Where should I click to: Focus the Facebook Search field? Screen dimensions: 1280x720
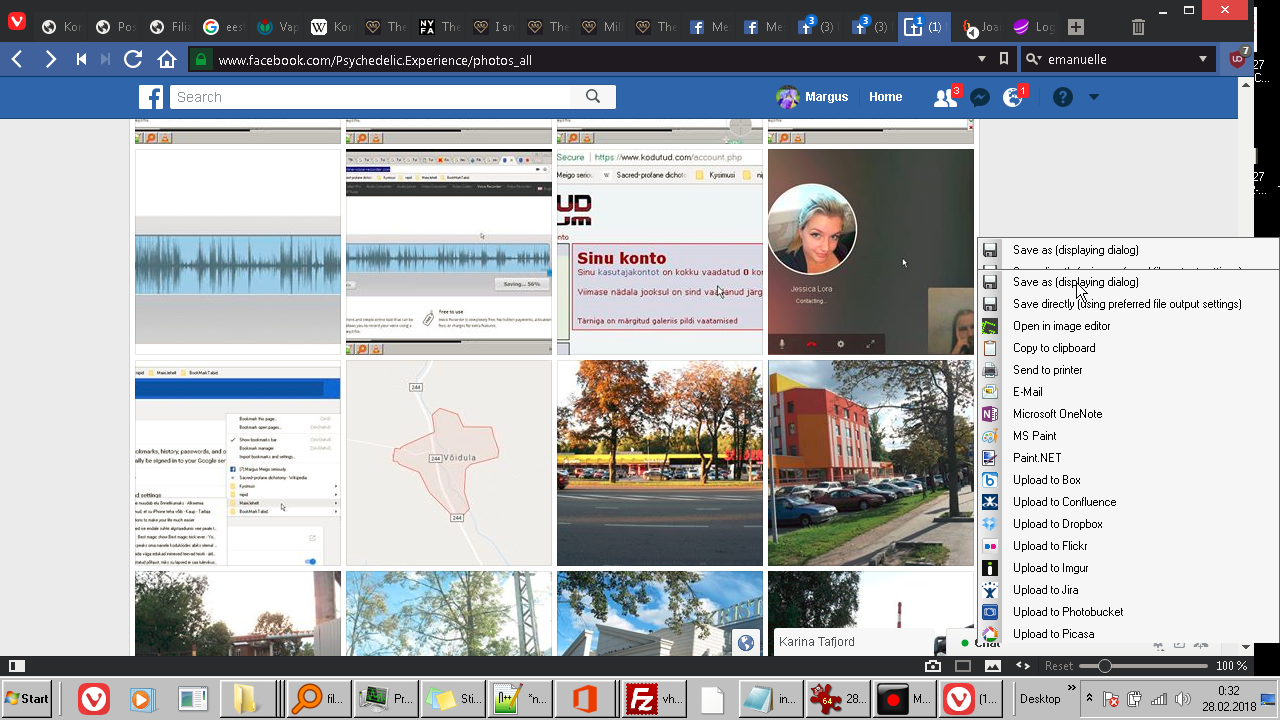pos(371,97)
